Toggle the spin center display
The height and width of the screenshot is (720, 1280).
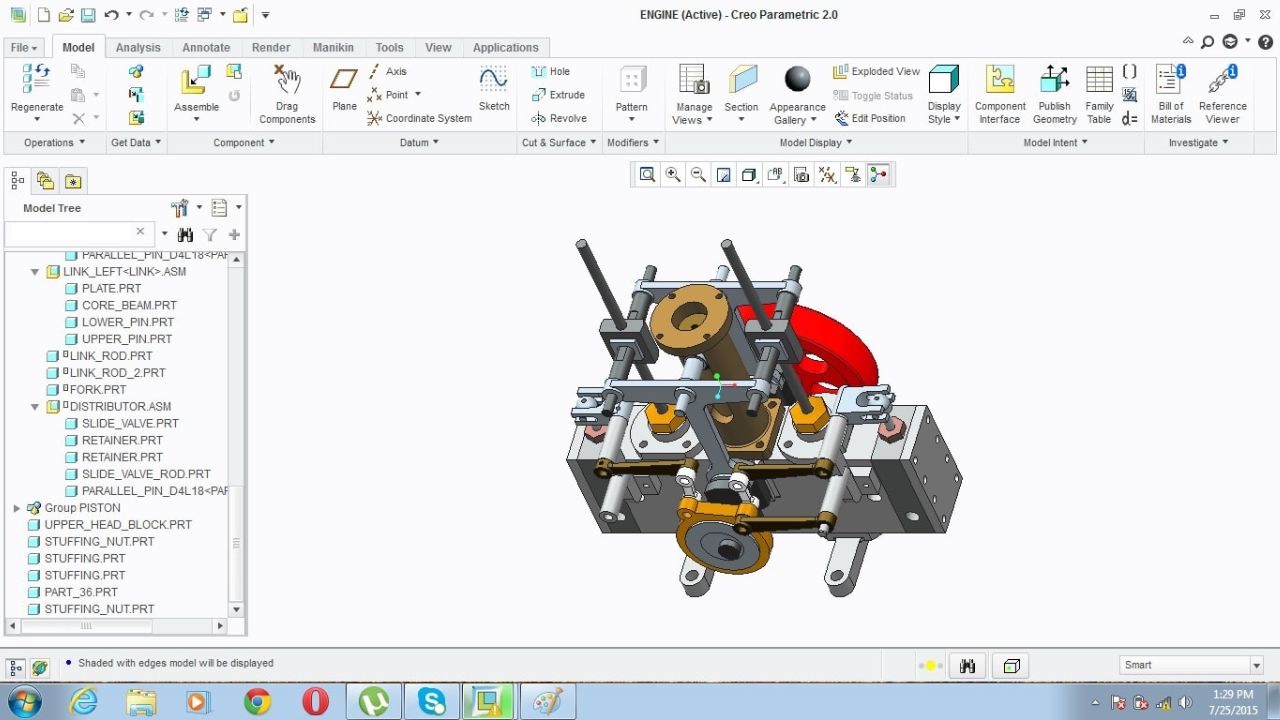pyautogui.click(x=881, y=174)
